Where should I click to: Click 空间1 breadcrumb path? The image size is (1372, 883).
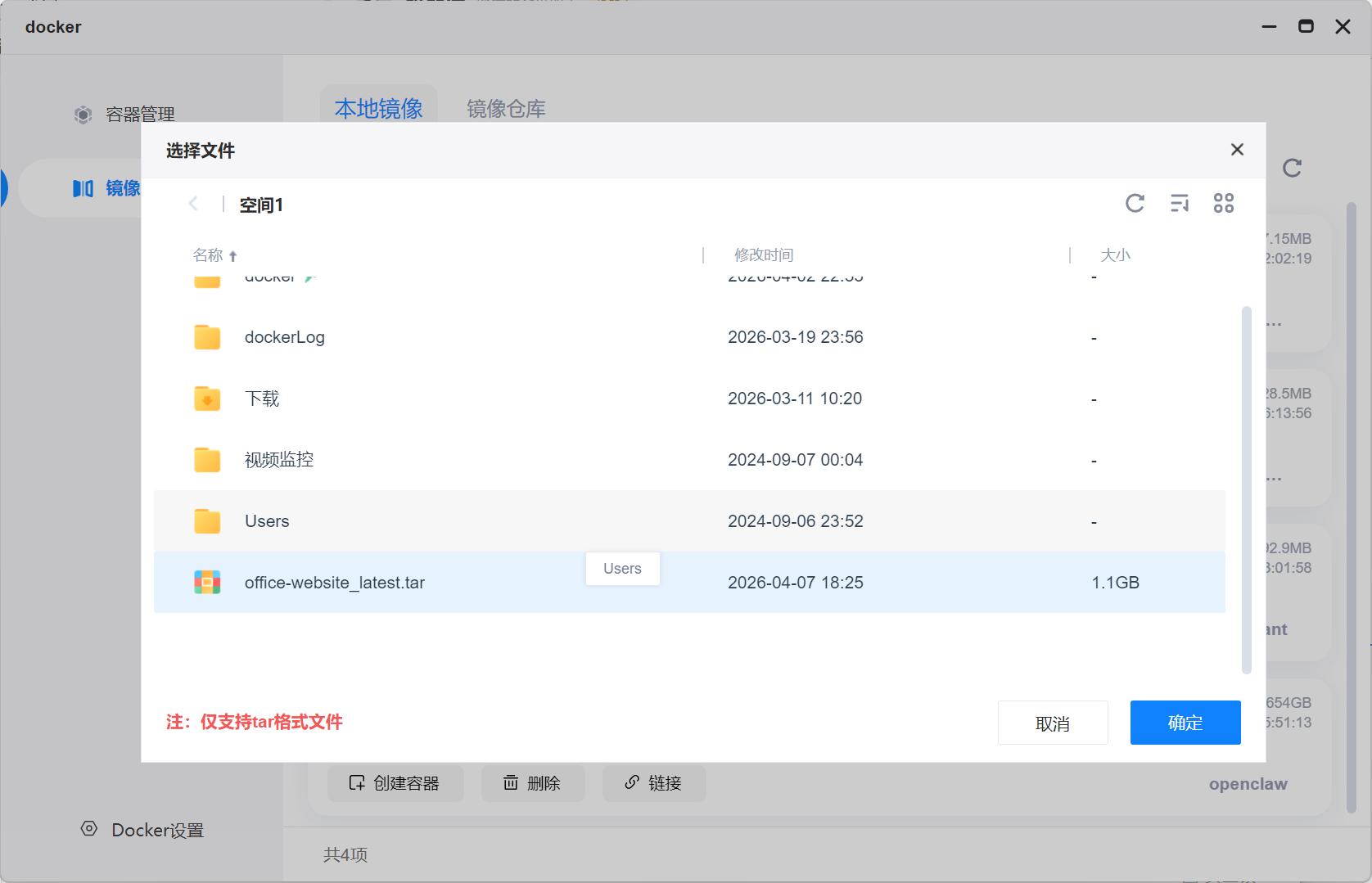(x=261, y=205)
